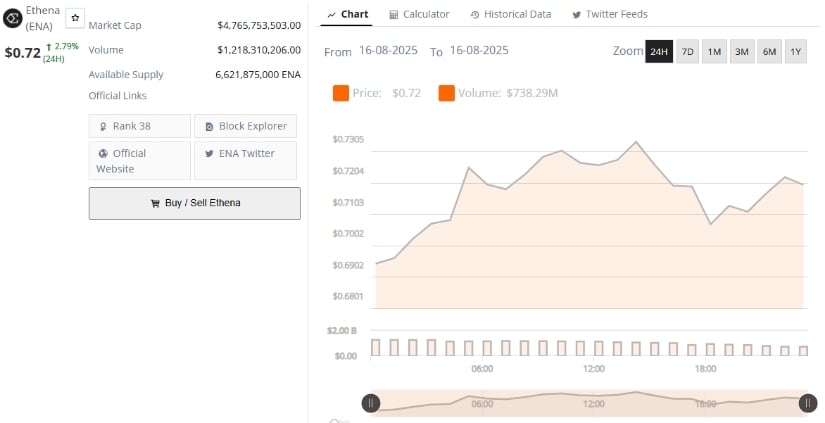Click the $0.7305 y-axis label
The height and width of the screenshot is (423, 825).
tap(348, 139)
